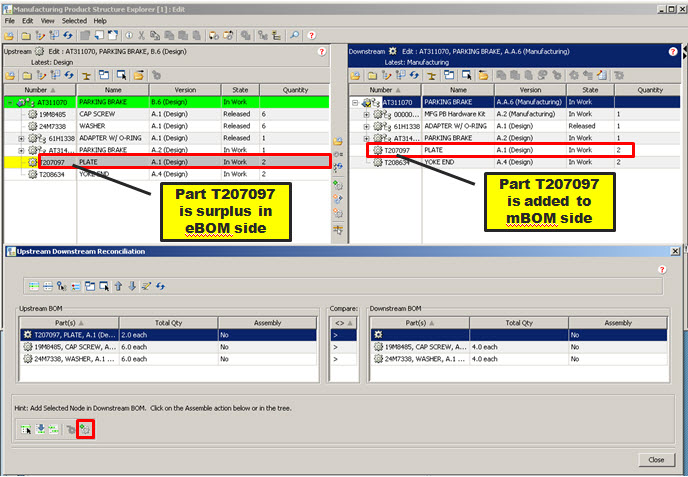Screen dimensions: 688x477
Task: Select 19M8485 CAP SCREW in Upstream BOM
Action: point(168,347)
